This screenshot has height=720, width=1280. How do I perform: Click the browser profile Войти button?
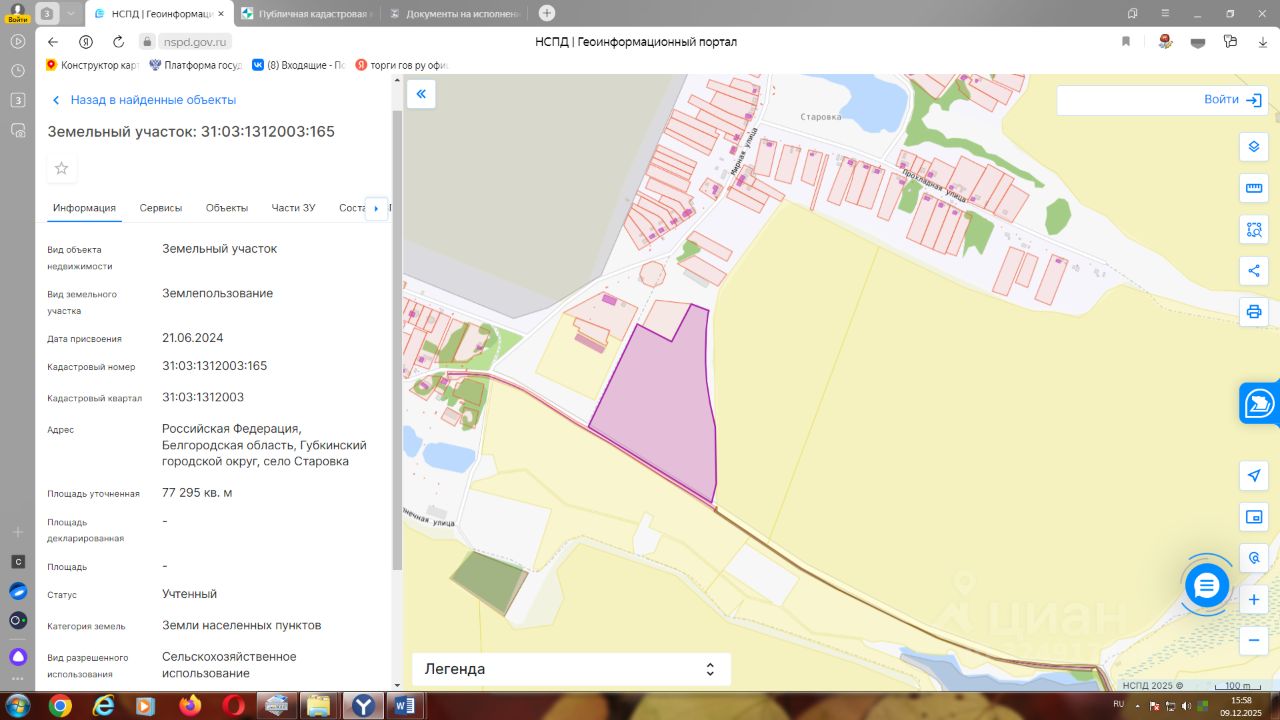[x=17, y=13]
